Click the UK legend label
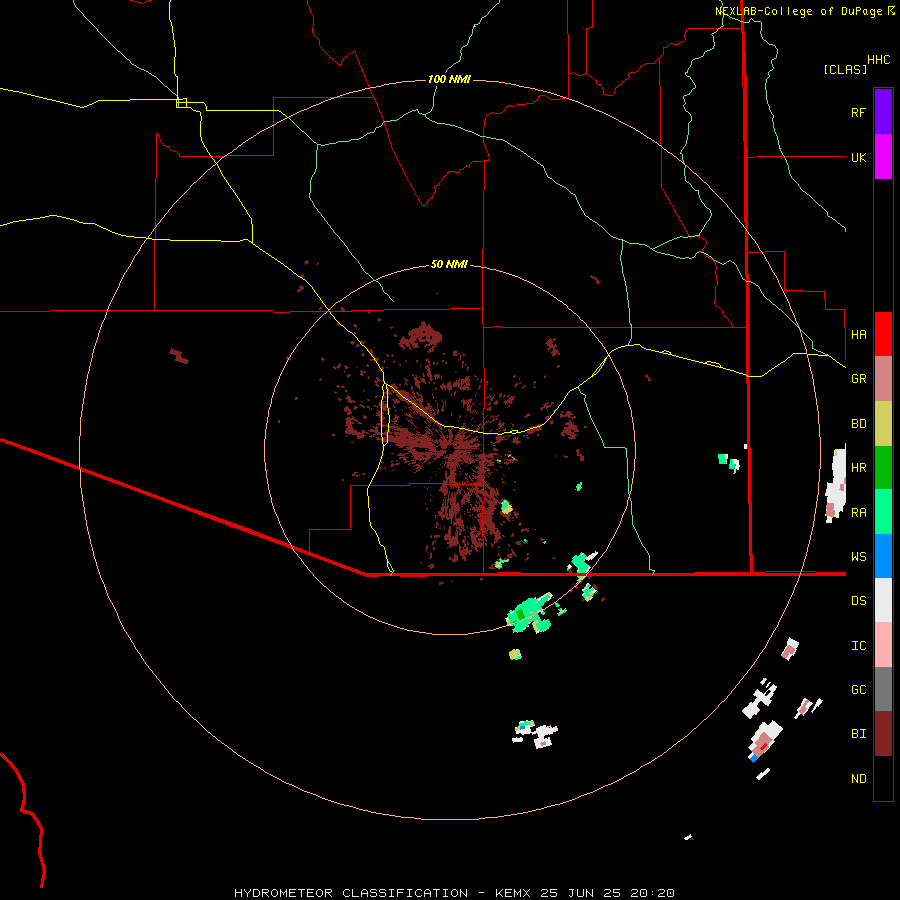This screenshot has width=900, height=900. coord(859,157)
